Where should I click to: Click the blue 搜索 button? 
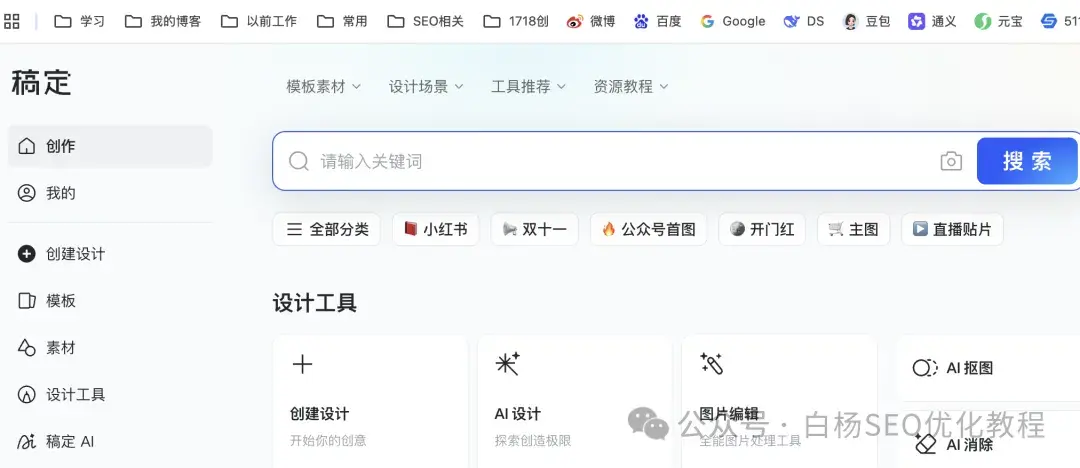click(x=1027, y=161)
